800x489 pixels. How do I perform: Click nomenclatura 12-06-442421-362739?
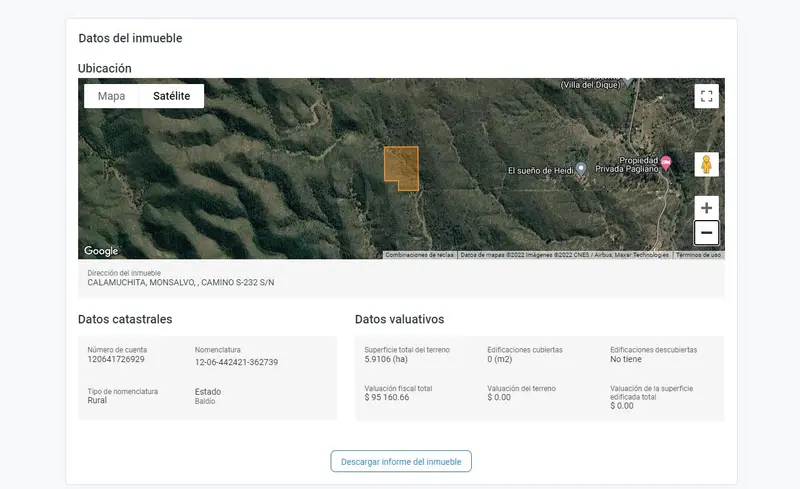236,362
